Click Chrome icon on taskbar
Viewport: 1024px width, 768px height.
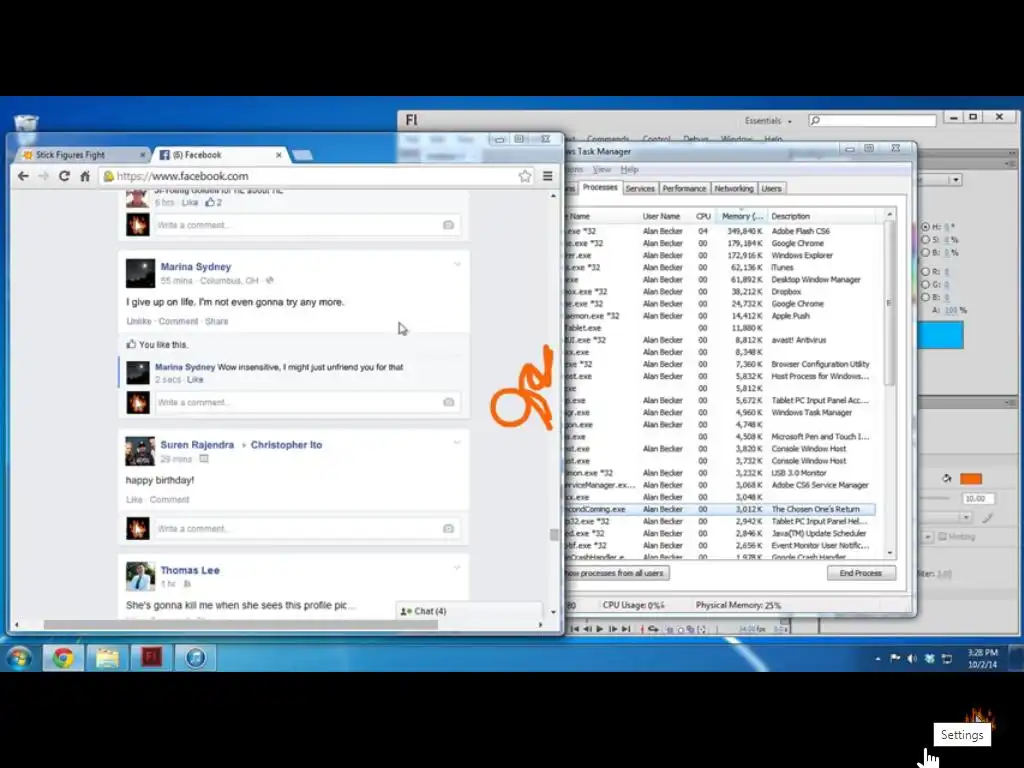(x=63, y=658)
